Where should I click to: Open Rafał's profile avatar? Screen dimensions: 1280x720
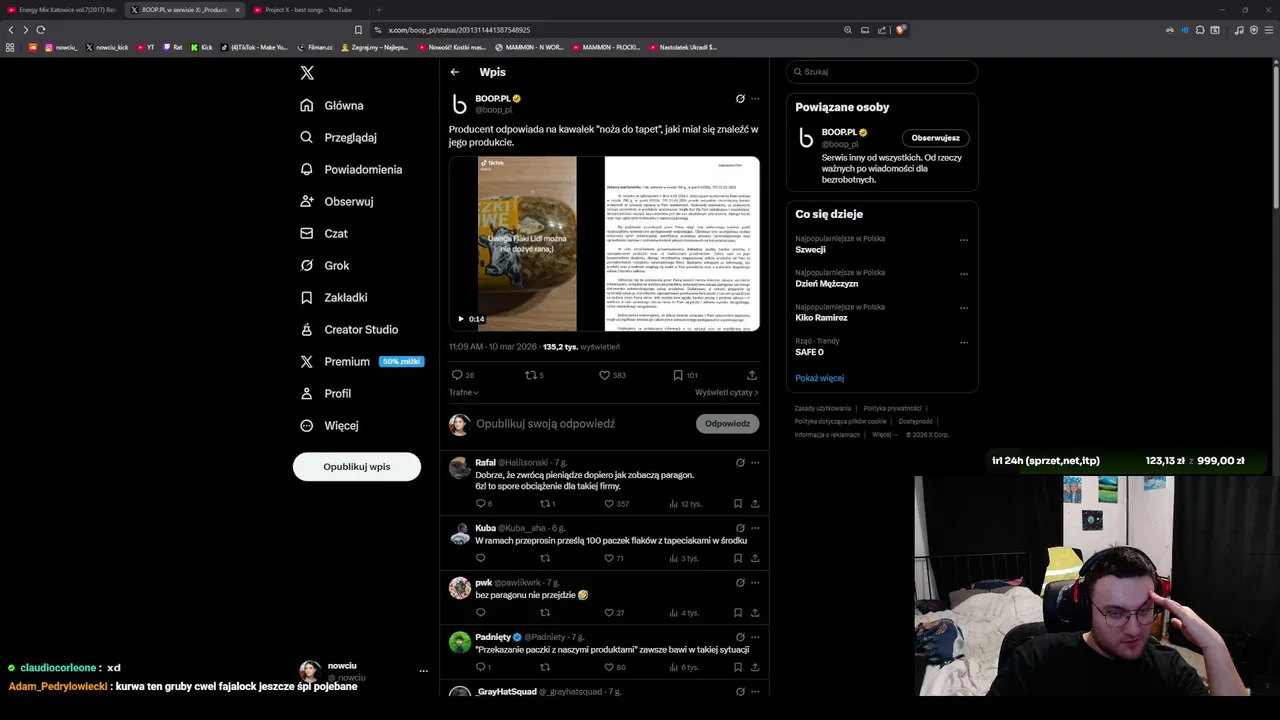pyautogui.click(x=460, y=468)
